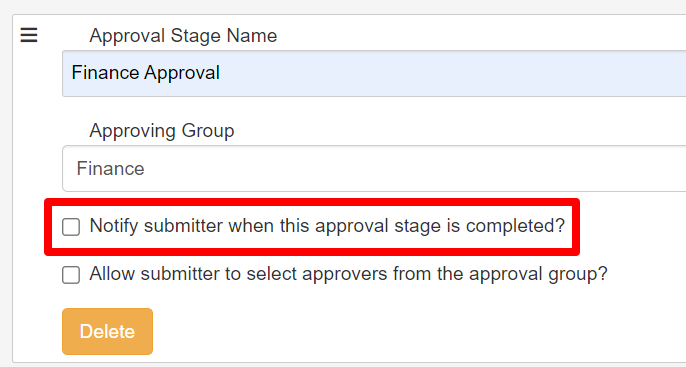Click 'Notify submitter when this approval stage is completed?' label
This screenshot has width=686, height=367.
click(327, 226)
